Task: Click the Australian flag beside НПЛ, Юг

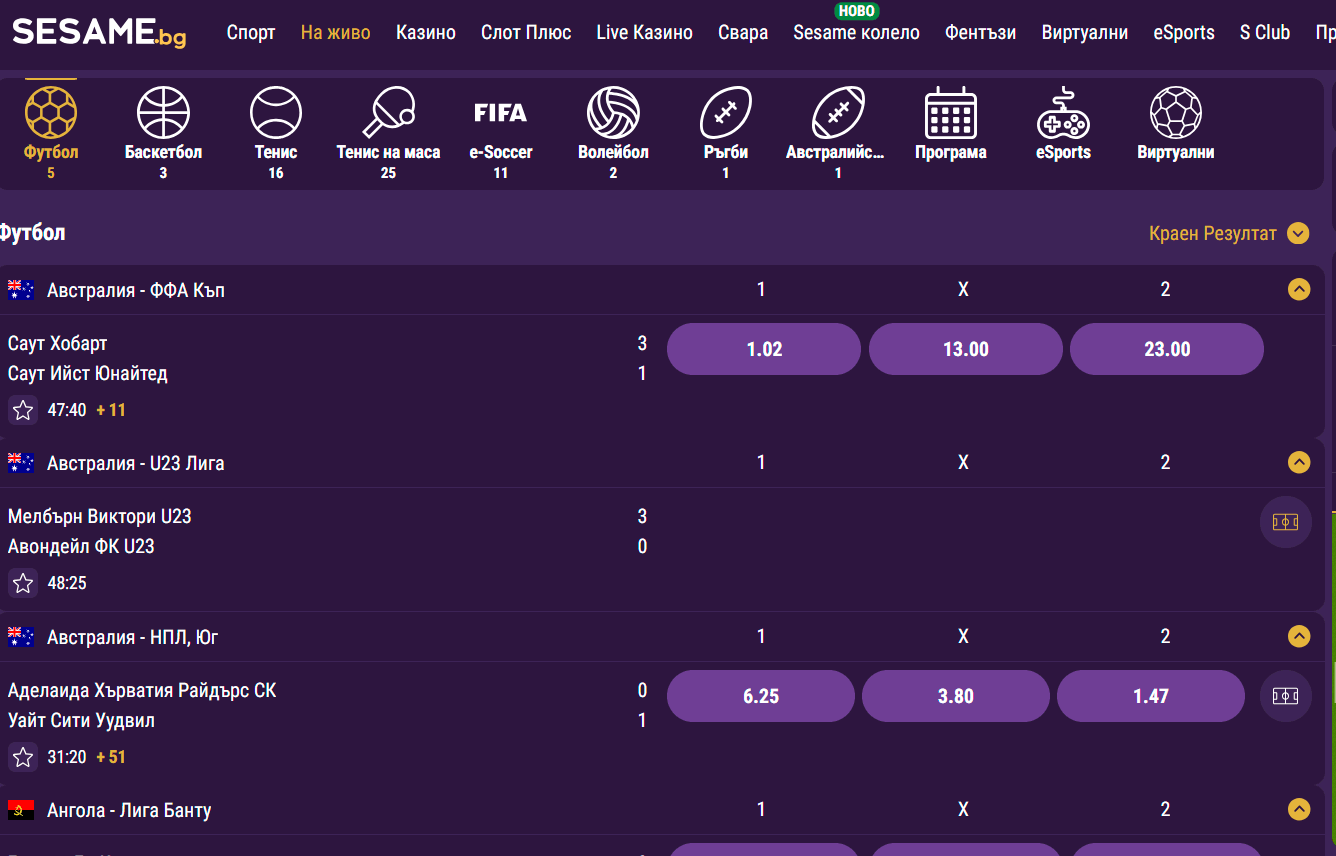Action: pyautogui.click(x=21, y=637)
